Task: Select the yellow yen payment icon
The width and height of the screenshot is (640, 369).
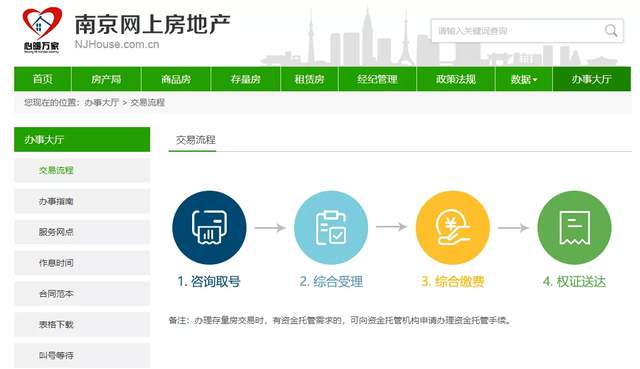Action: (453, 227)
